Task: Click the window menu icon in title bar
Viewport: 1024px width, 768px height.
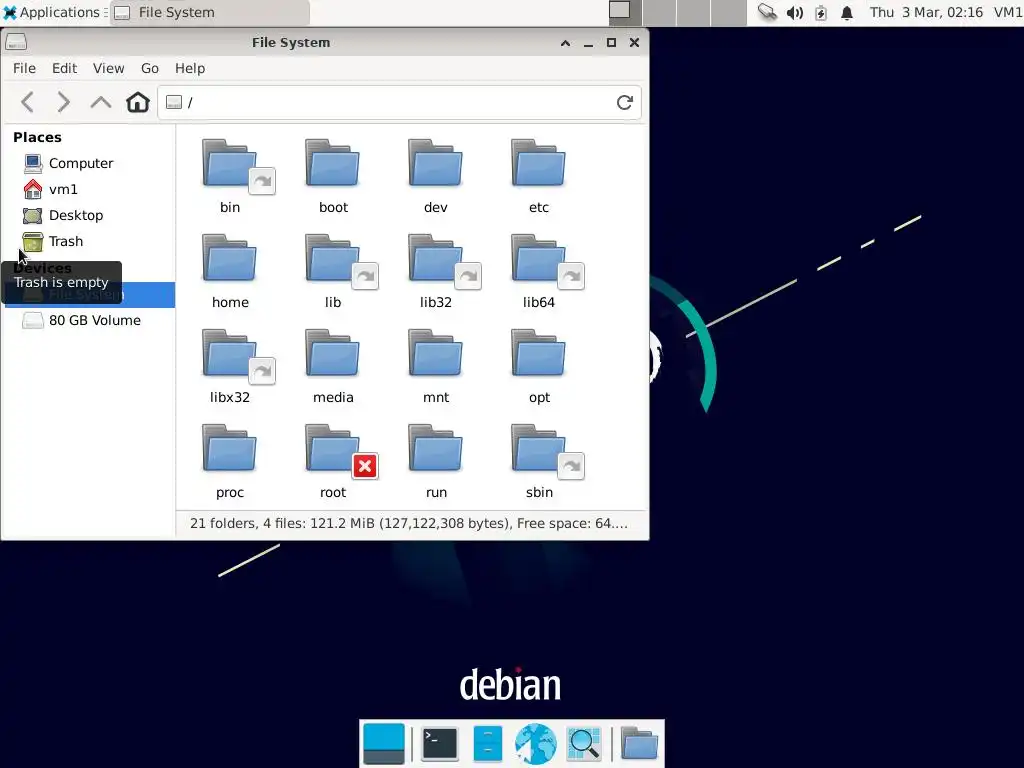Action: tap(16, 42)
